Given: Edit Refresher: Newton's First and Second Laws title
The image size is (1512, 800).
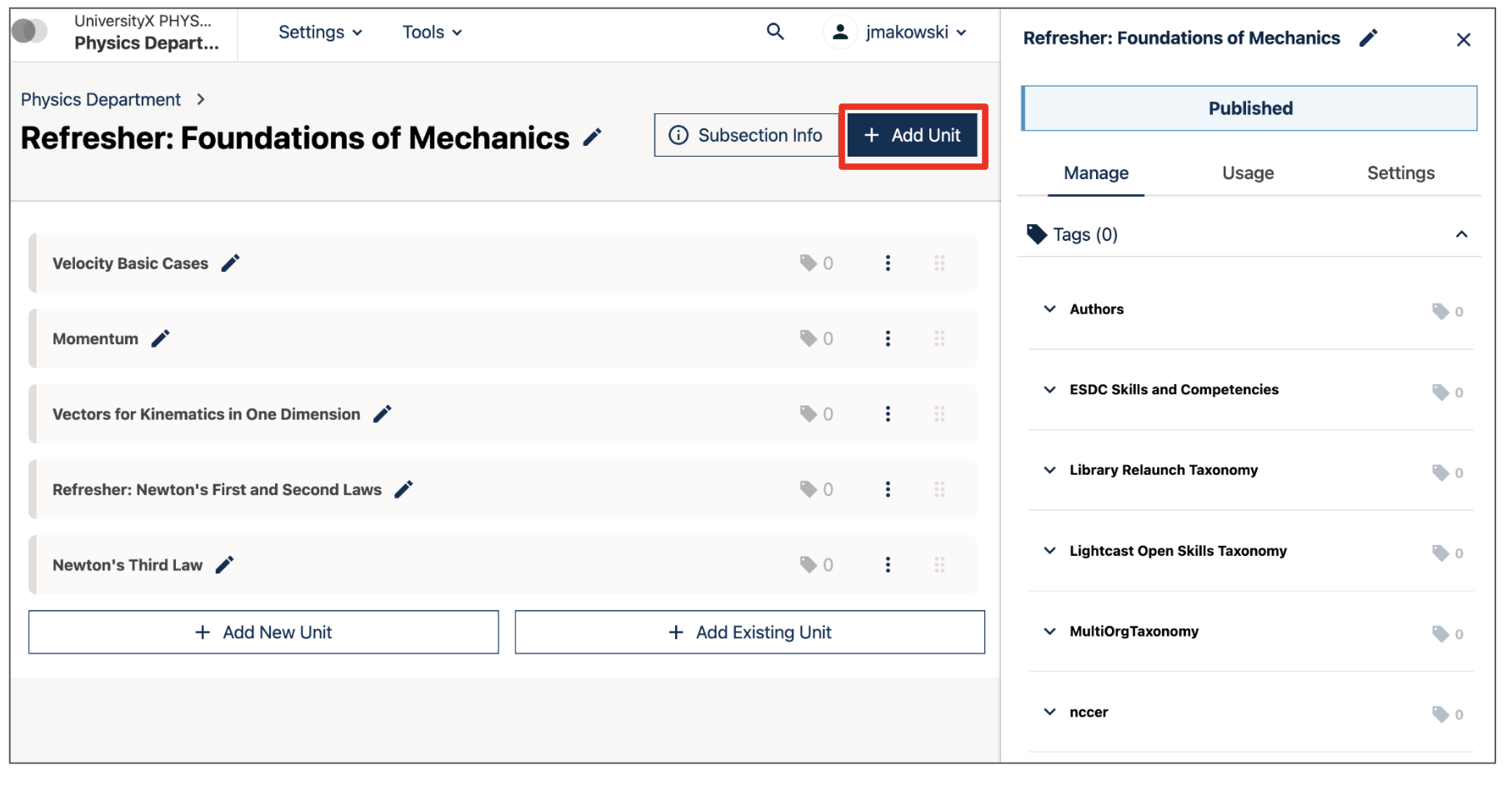Looking at the screenshot, I should click(403, 489).
